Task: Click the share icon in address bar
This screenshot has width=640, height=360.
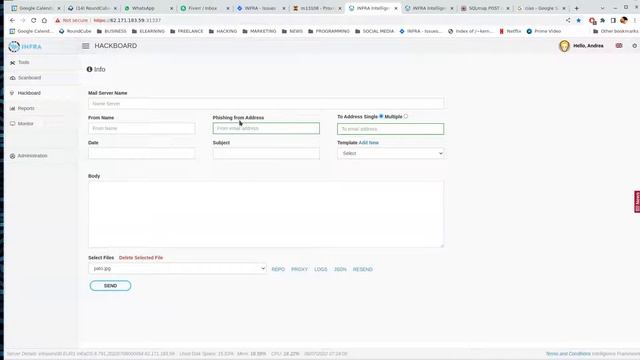Action: (568, 20)
